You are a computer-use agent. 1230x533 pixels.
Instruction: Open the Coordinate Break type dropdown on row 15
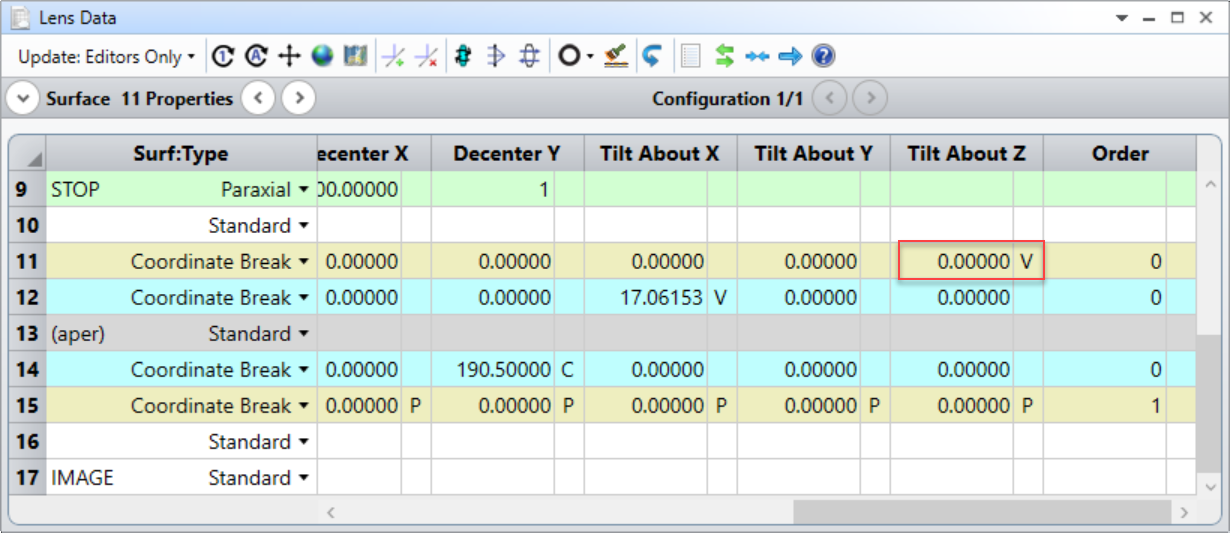[x=303, y=405]
